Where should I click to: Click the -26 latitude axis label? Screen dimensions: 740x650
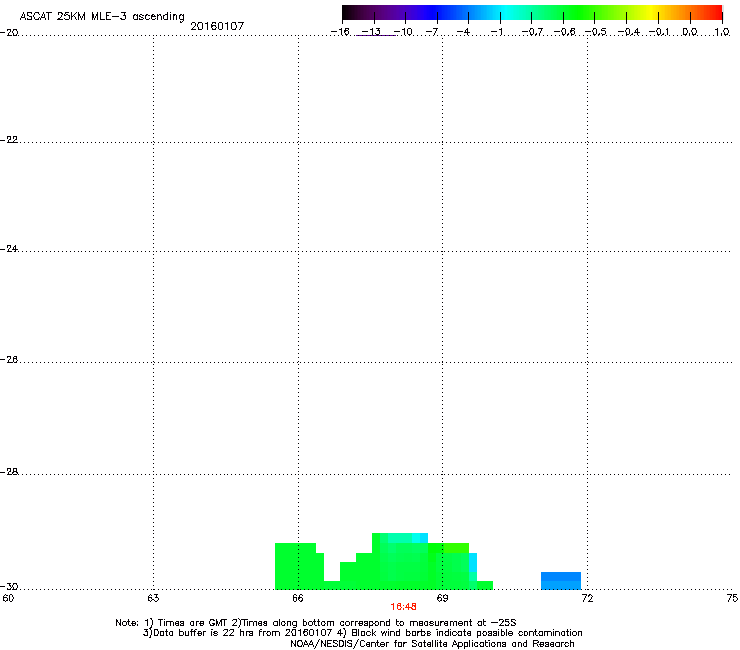pos(9,359)
